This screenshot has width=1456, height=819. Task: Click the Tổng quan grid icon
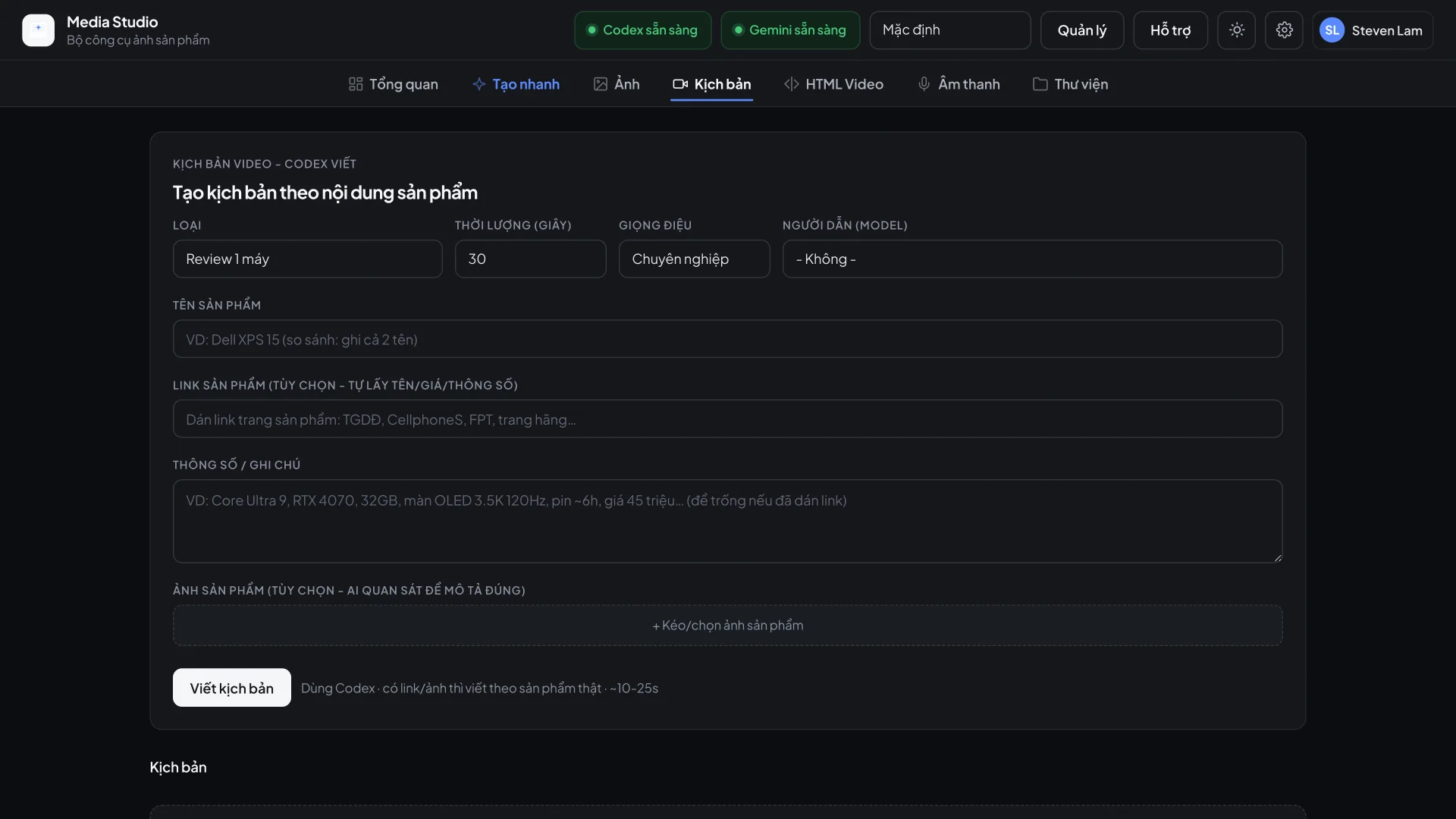point(356,84)
